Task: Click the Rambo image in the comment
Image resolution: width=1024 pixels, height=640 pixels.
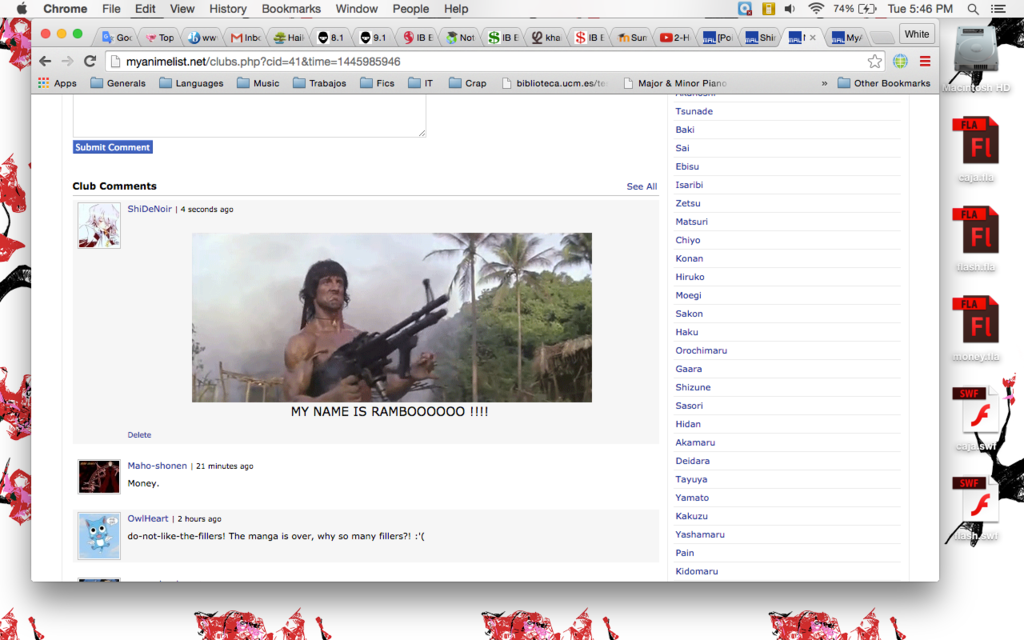Action: 391,317
